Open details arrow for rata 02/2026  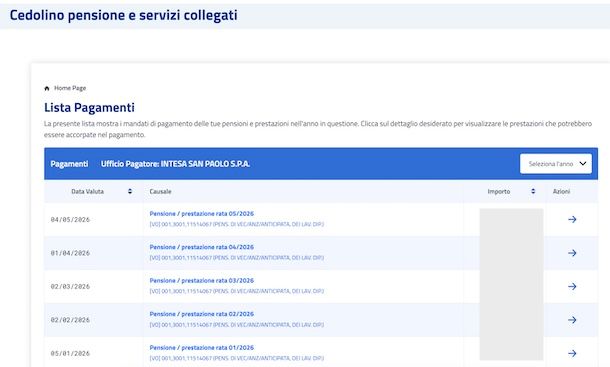[x=572, y=320]
